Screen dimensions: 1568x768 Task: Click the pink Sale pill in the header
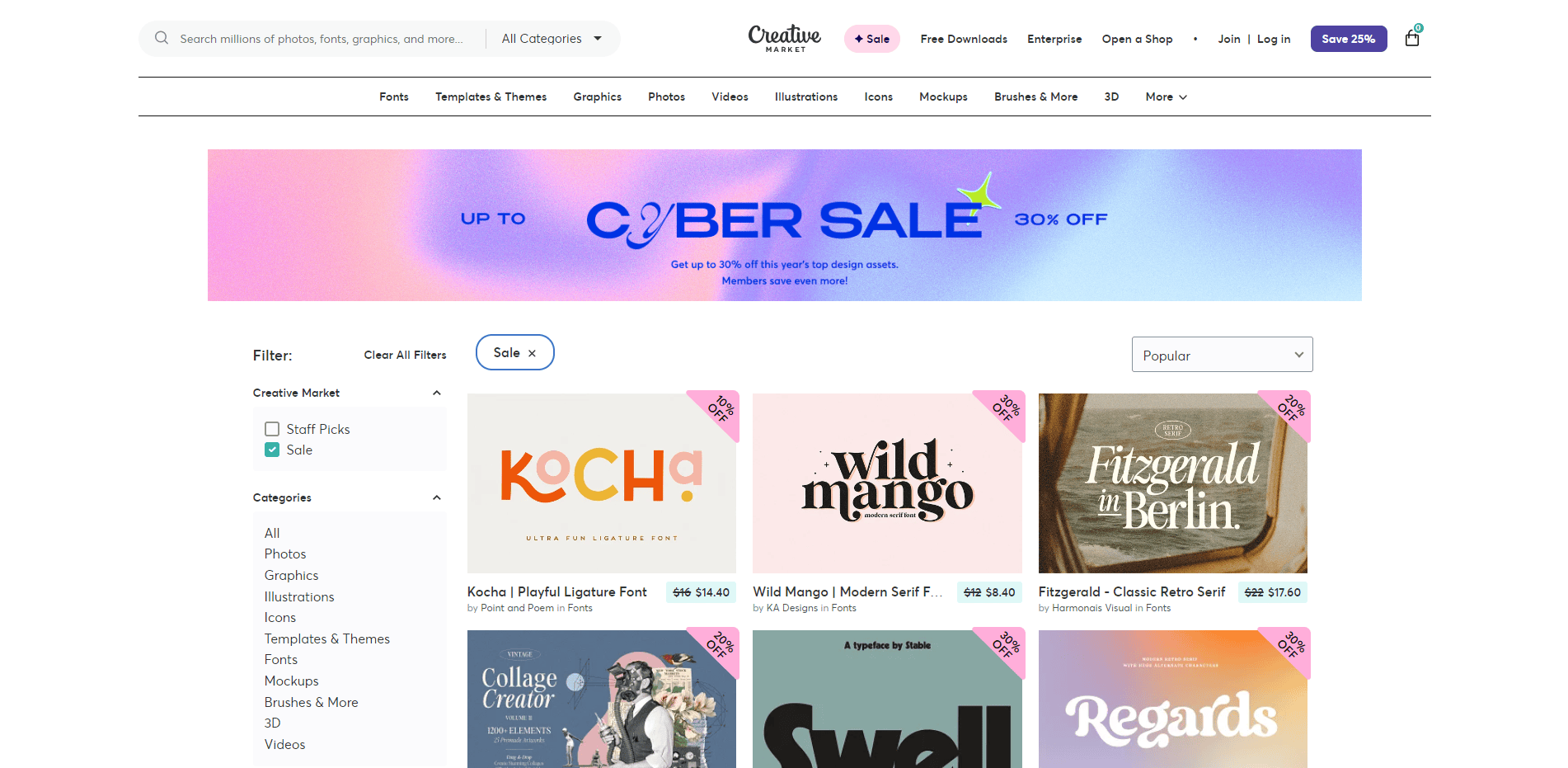pos(871,39)
